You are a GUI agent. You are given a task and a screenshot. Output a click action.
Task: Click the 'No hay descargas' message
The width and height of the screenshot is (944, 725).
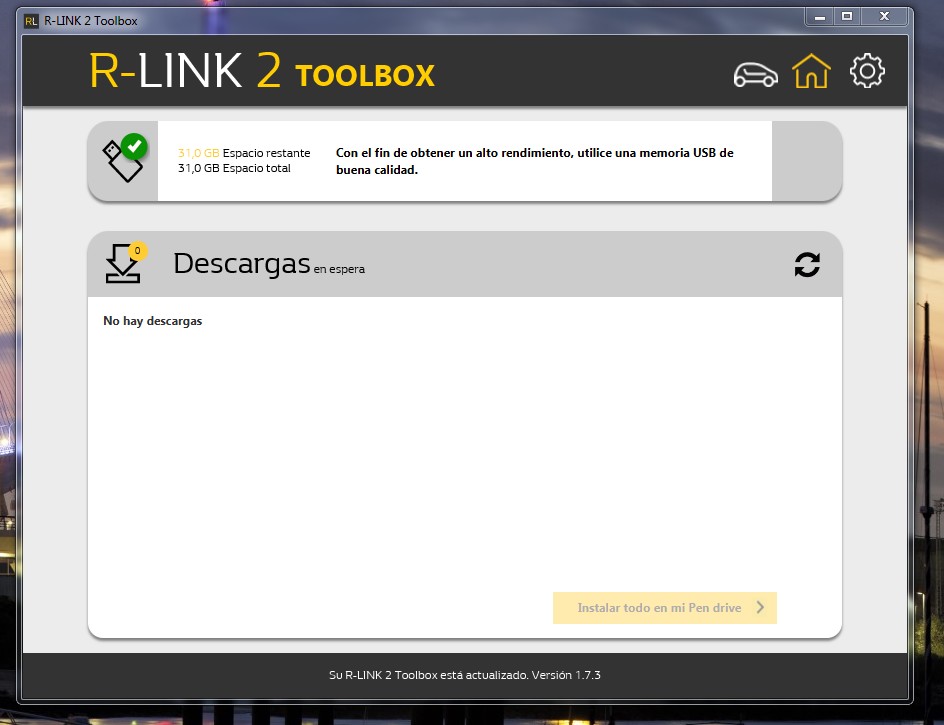point(152,321)
